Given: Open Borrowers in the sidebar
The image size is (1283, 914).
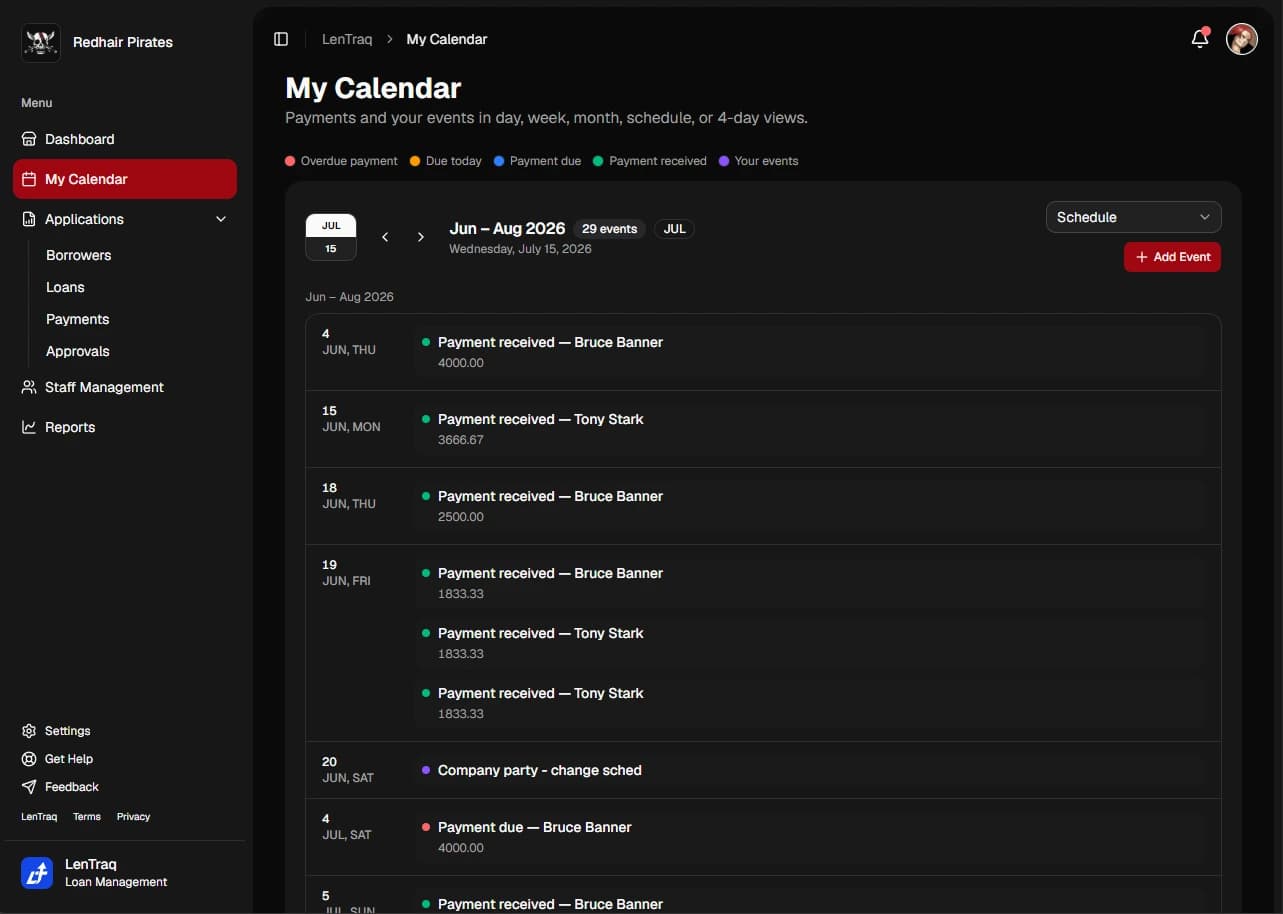Looking at the screenshot, I should tap(79, 255).
